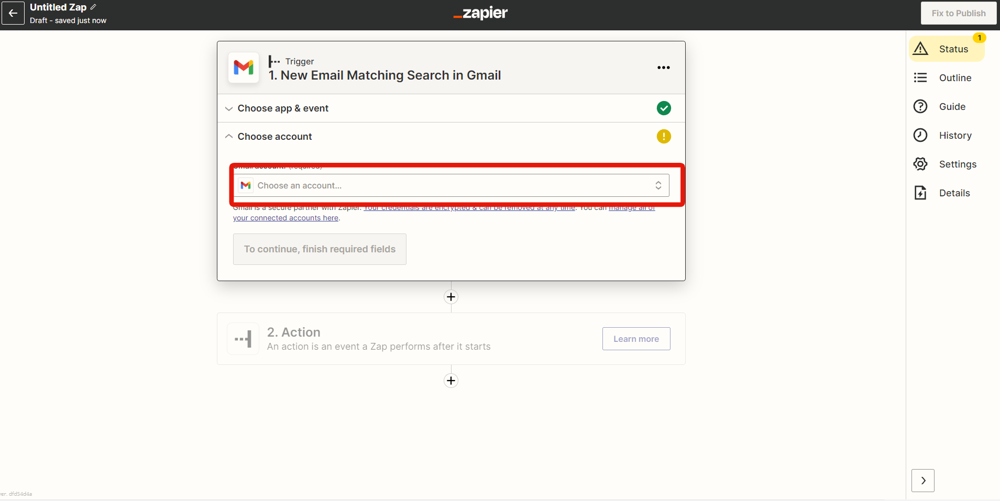The width and height of the screenshot is (1000, 501).
Task: Open the Gmail trigger app icon
Action: (x=244, y=68)
